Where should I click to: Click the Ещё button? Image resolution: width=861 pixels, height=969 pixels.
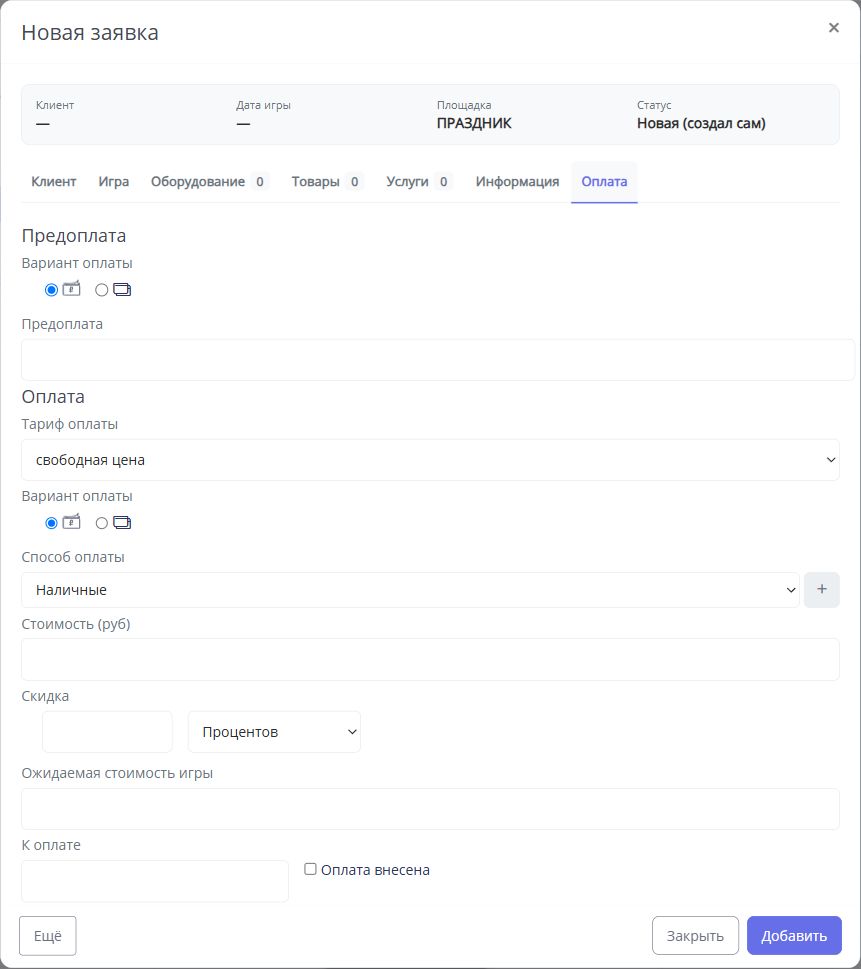click(48, 936)
